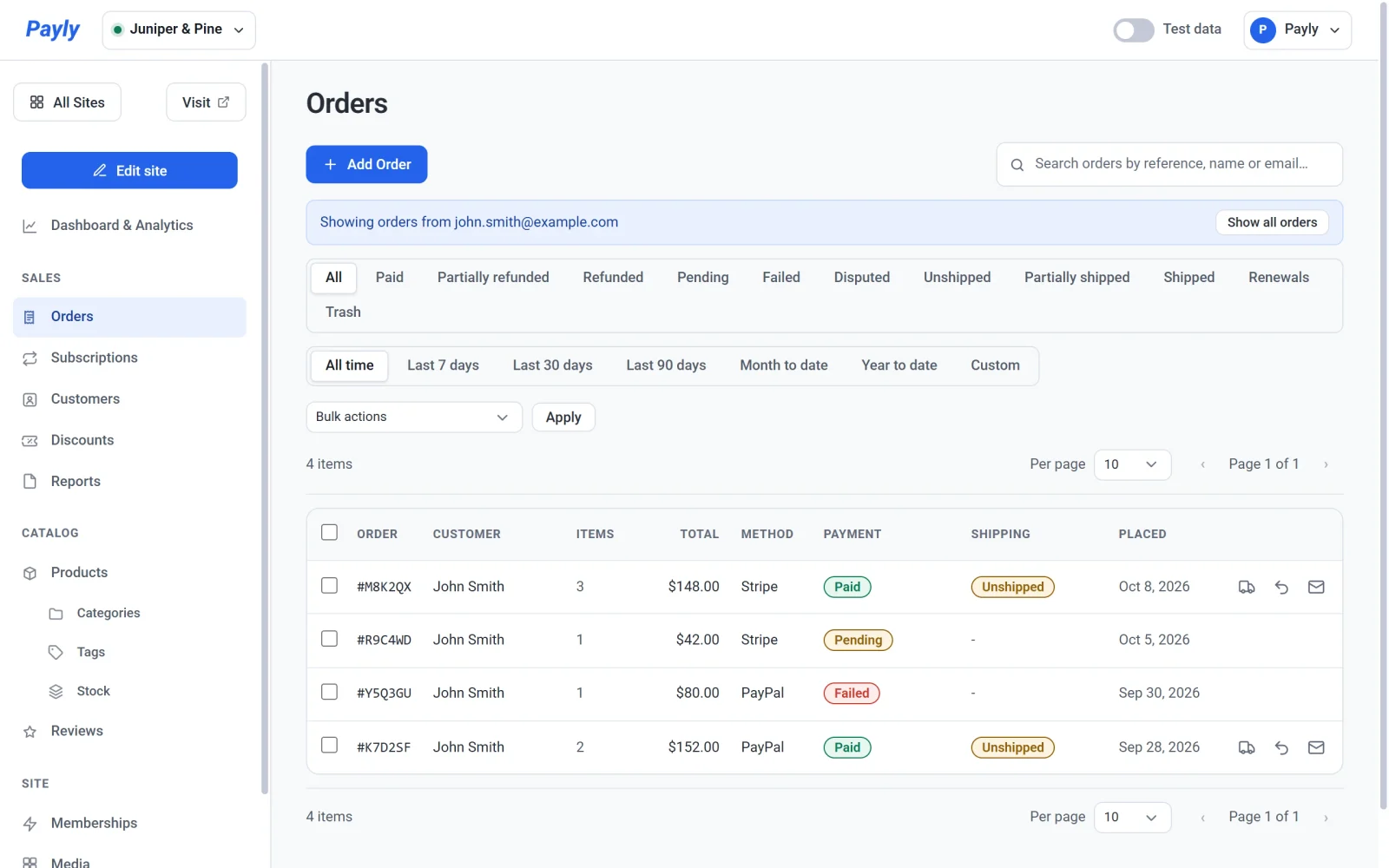This screenshot has width=1389, height=868.
Task: Open Subscriptions from the sidebar icon
Action: coord(30,358)
